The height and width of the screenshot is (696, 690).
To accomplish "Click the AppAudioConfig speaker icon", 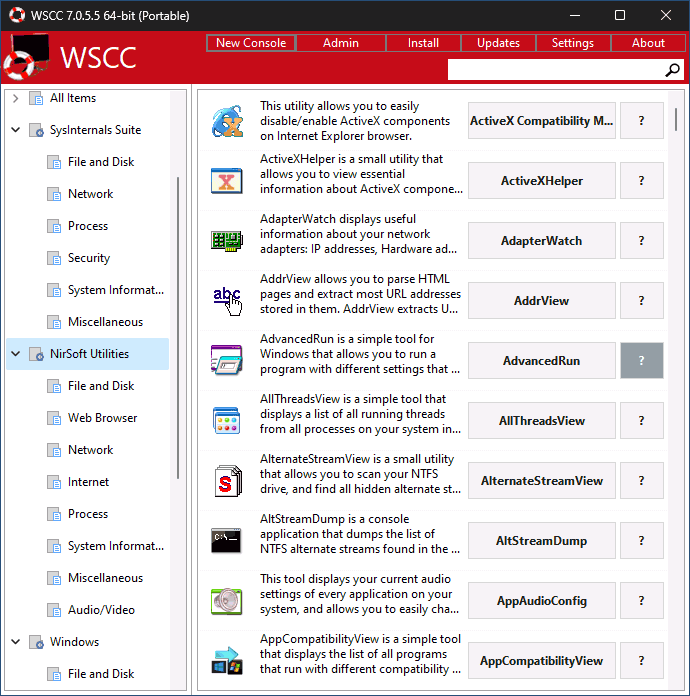I will click(x=226, y=601).
